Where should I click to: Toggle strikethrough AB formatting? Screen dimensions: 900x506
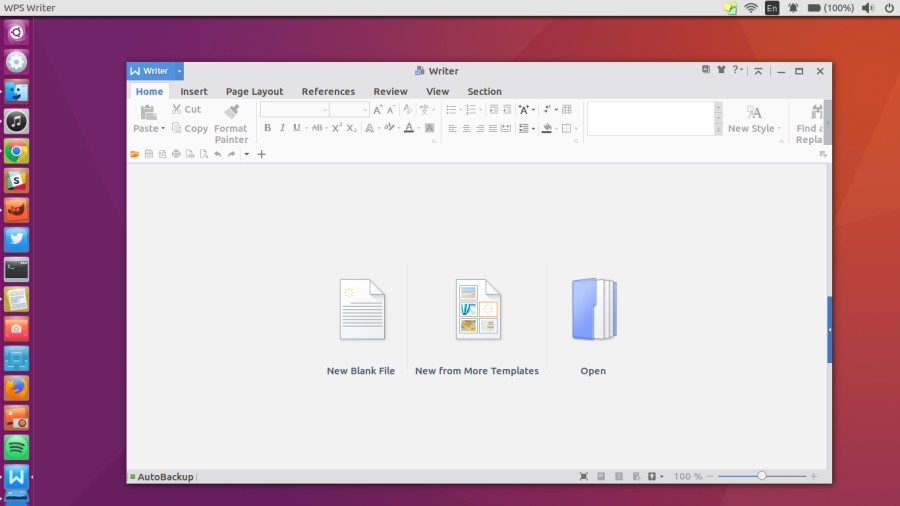[x=317, y=128]
